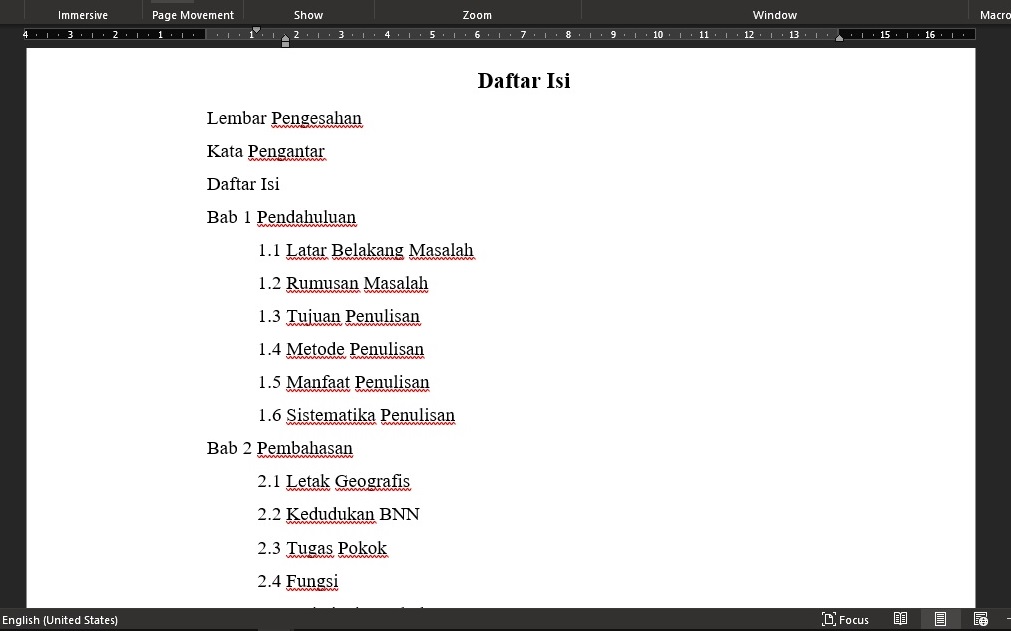Click the right indent marker on ruler
Viewport: 1011px width, 631px height.
click(x=839, y=37)
